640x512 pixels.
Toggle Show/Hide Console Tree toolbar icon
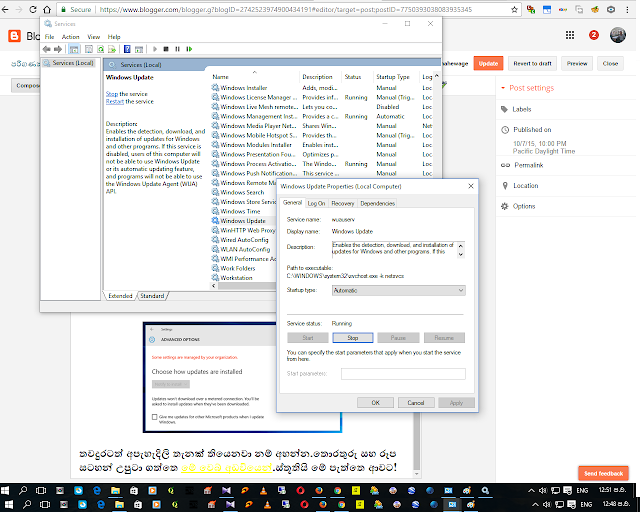coord(74,49)
